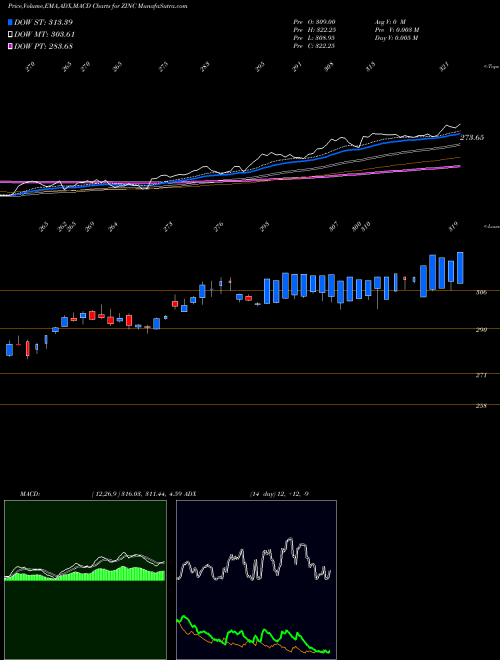Click the Pre L: 308.95 value
The width and height of the screenshot is (500, 660).
[x=314, y=38]
